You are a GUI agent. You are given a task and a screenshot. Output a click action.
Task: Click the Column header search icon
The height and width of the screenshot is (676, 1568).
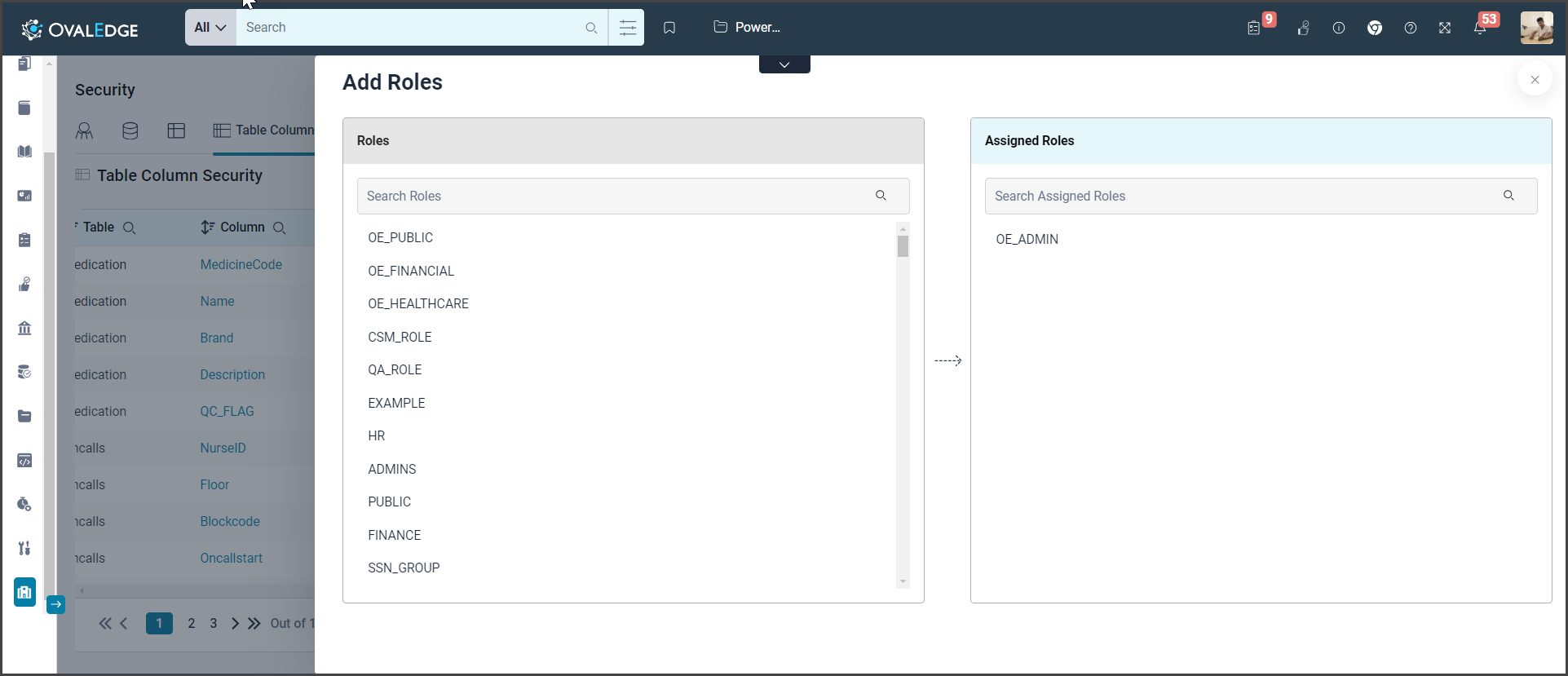point(279,228)
